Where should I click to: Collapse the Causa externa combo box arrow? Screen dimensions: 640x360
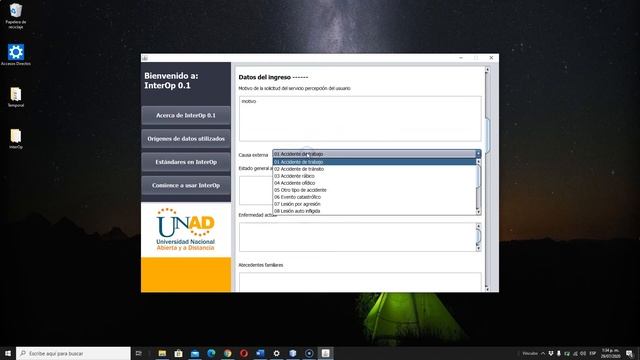478,154
